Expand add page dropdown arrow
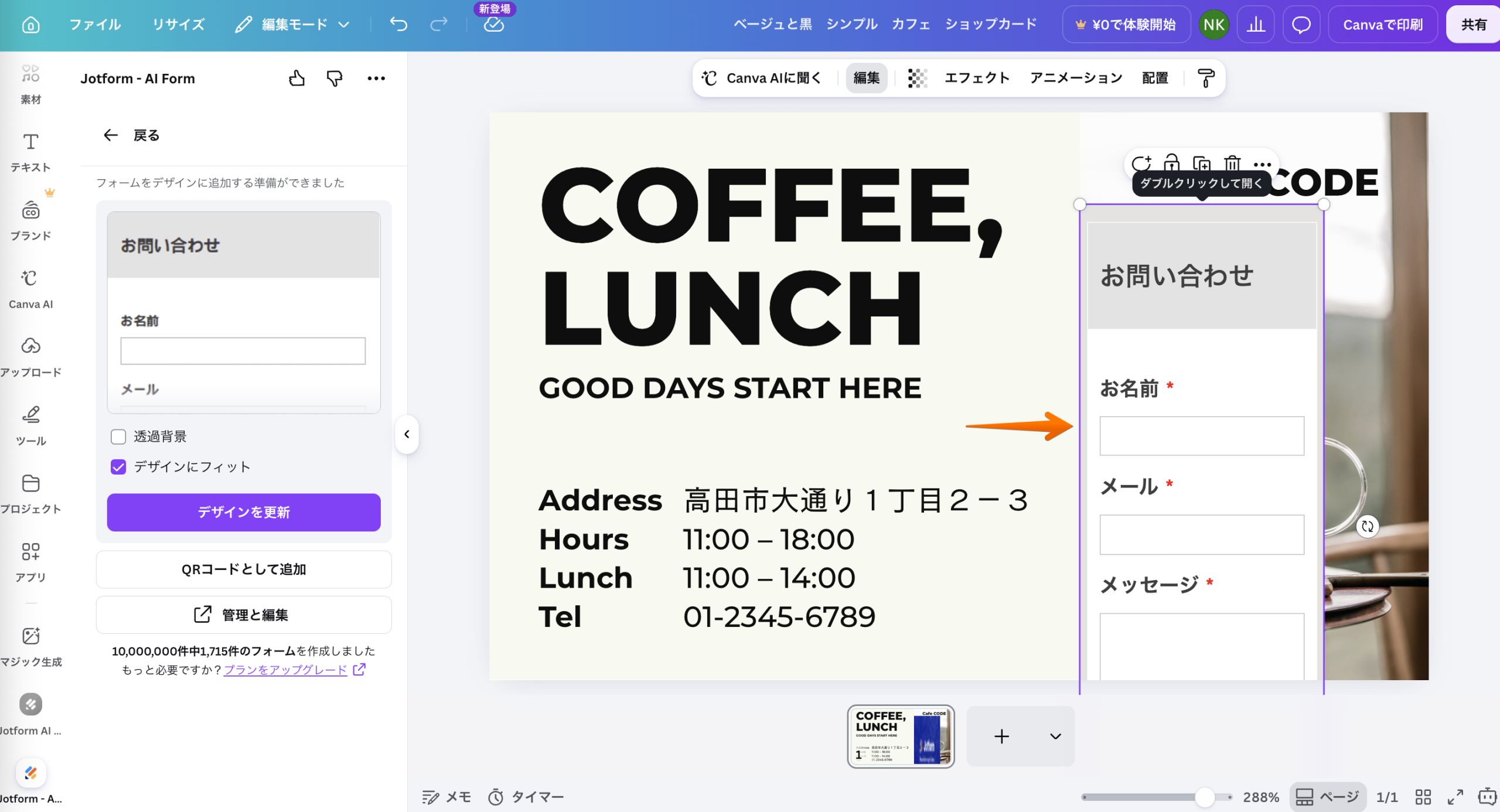 pyautogui.click(x=1055, y=736)
